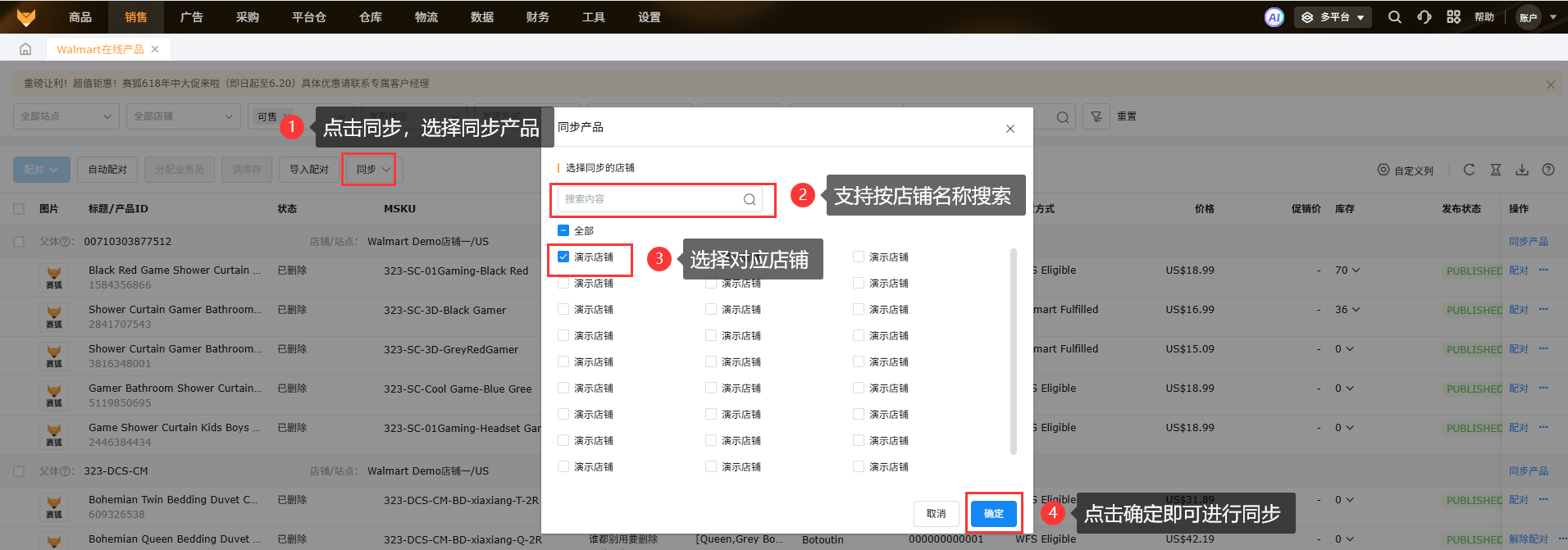The width and height of the screenshot is (1568, 550).
Task: Open the filter funnel icon
Action: [x=1096, y=117]
